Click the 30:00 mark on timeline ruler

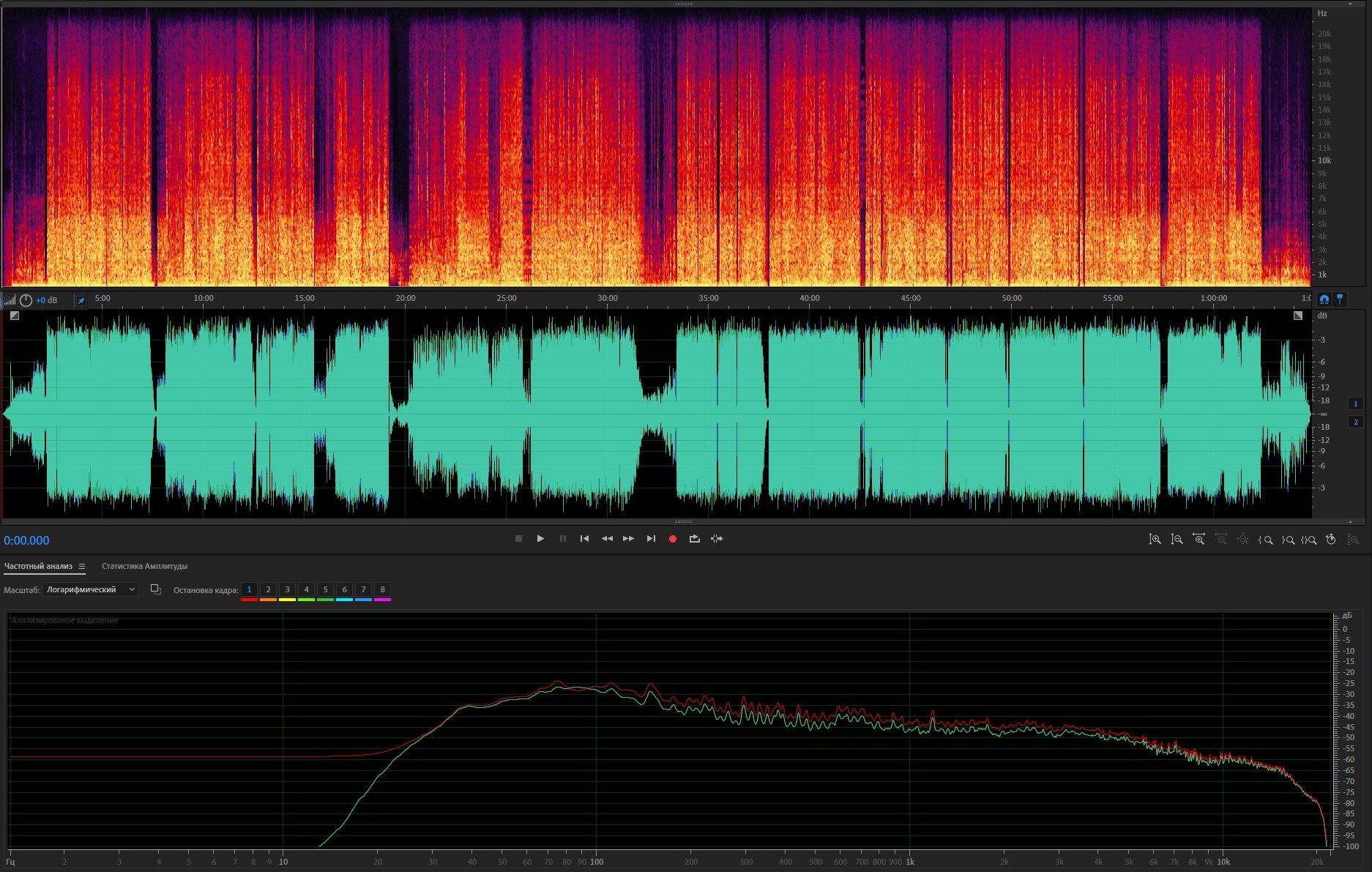point(608,298)
